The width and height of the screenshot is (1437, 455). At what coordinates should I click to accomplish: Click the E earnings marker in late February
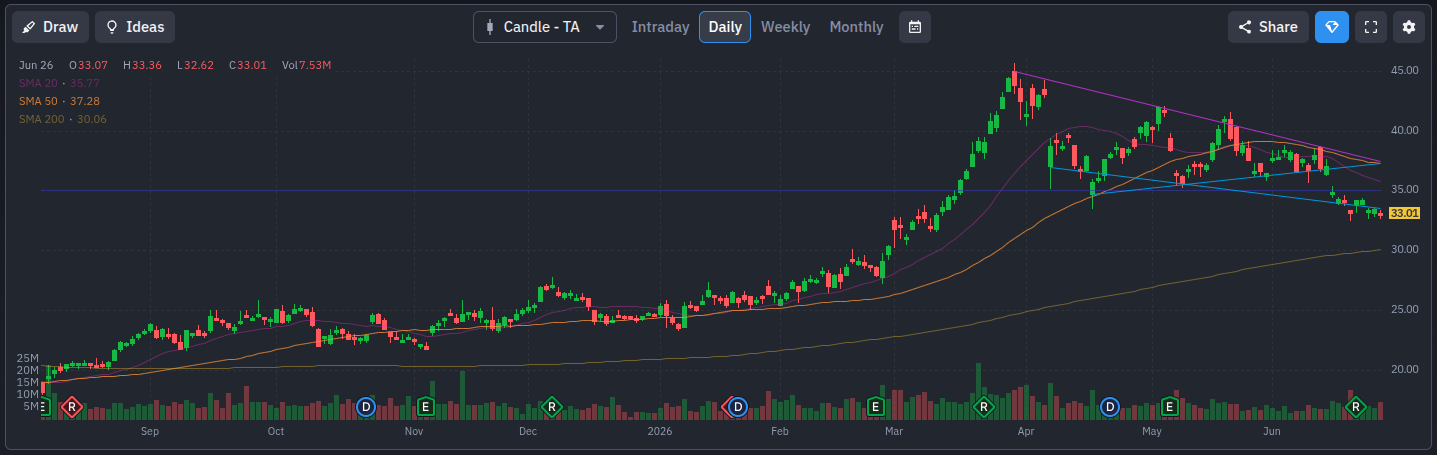coord(875,407)
